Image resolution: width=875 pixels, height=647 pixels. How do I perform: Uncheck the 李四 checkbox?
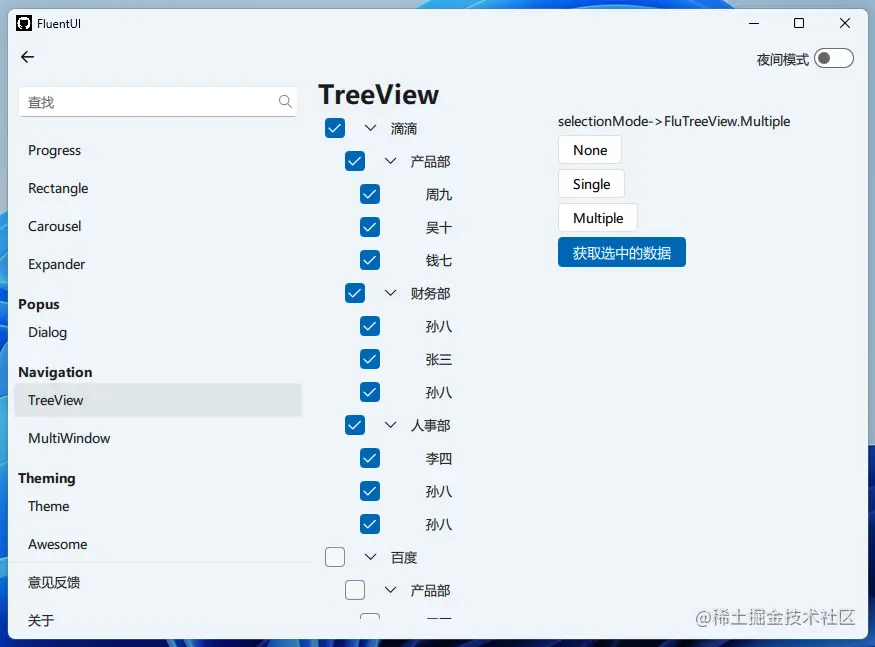[369, 458]
